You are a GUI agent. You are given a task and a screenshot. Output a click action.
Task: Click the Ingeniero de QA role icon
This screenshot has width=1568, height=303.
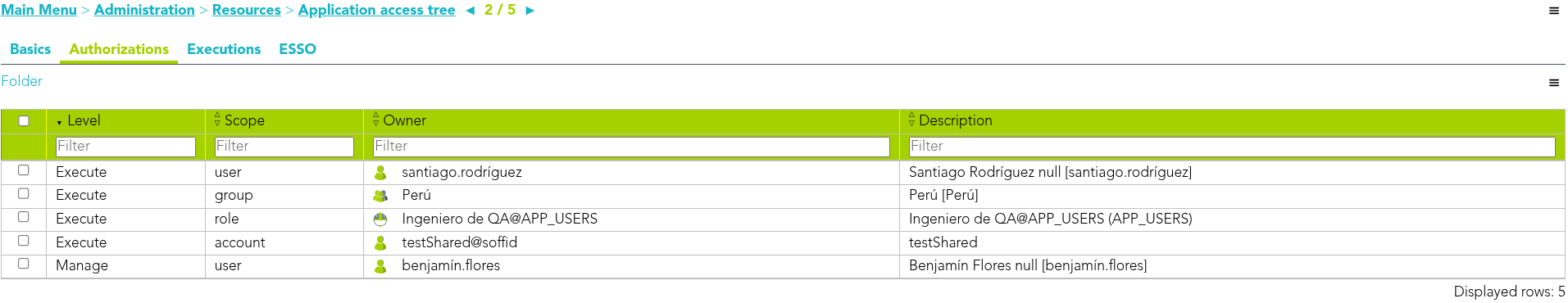pyautogui.click(x=380, y=219)
